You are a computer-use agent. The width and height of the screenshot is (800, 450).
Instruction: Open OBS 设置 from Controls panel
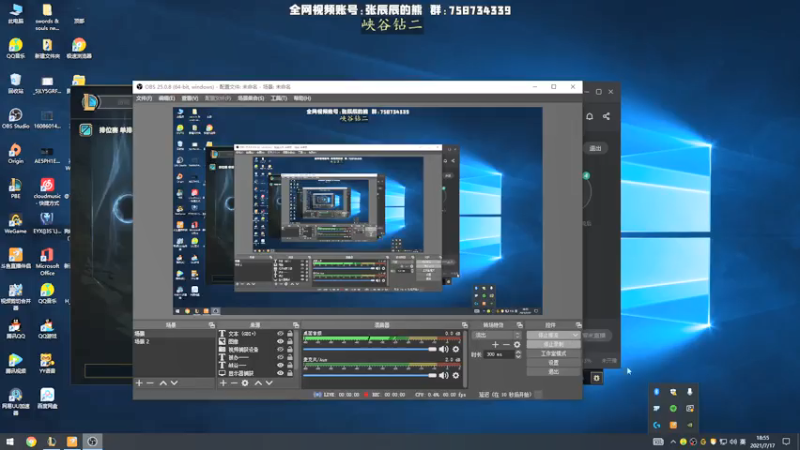(554, 363)
